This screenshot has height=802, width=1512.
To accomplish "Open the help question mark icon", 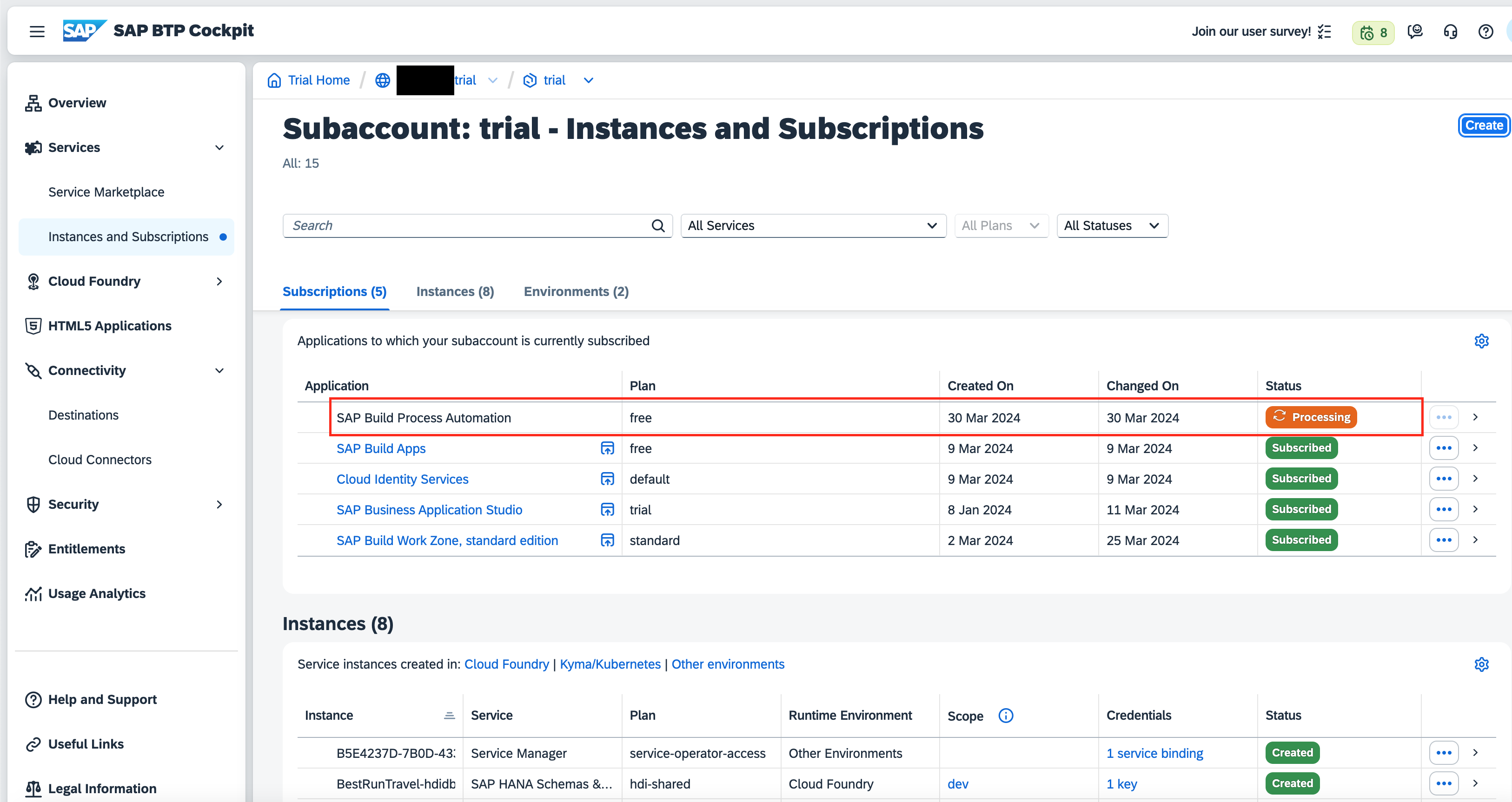I will click(x=1485, y=32).
